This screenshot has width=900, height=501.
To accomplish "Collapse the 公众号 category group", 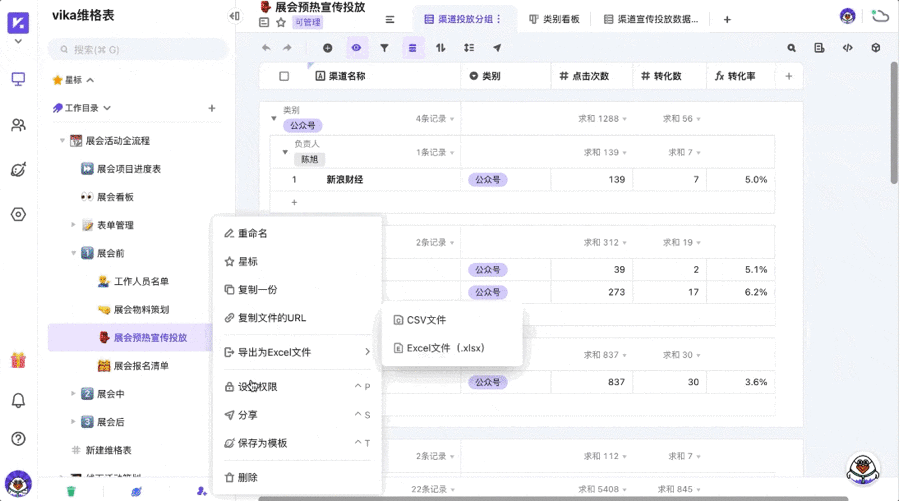I will (x=274, y=119).
